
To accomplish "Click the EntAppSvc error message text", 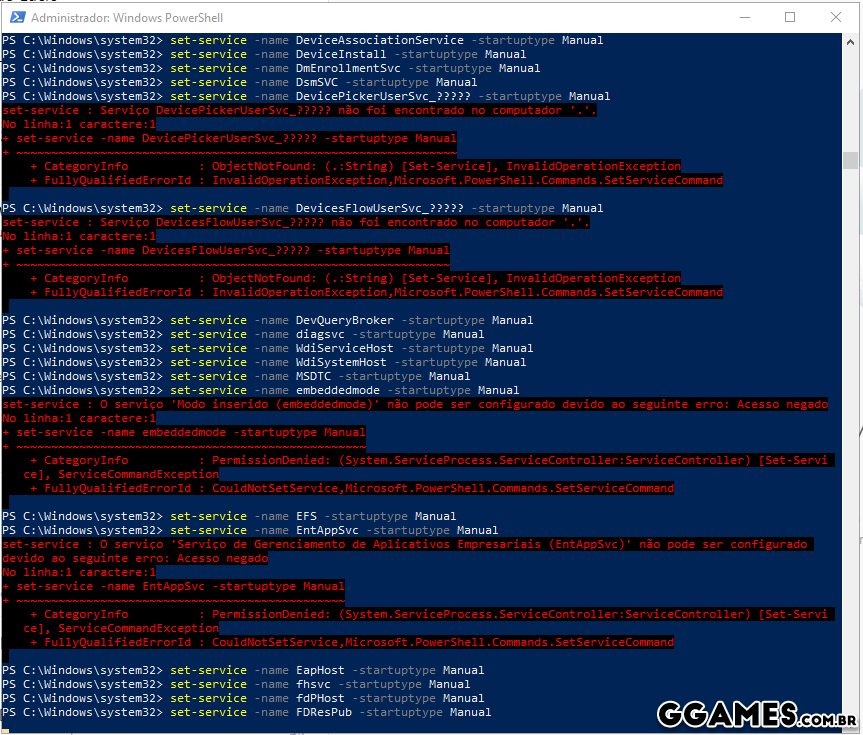I will coord(405,551).
